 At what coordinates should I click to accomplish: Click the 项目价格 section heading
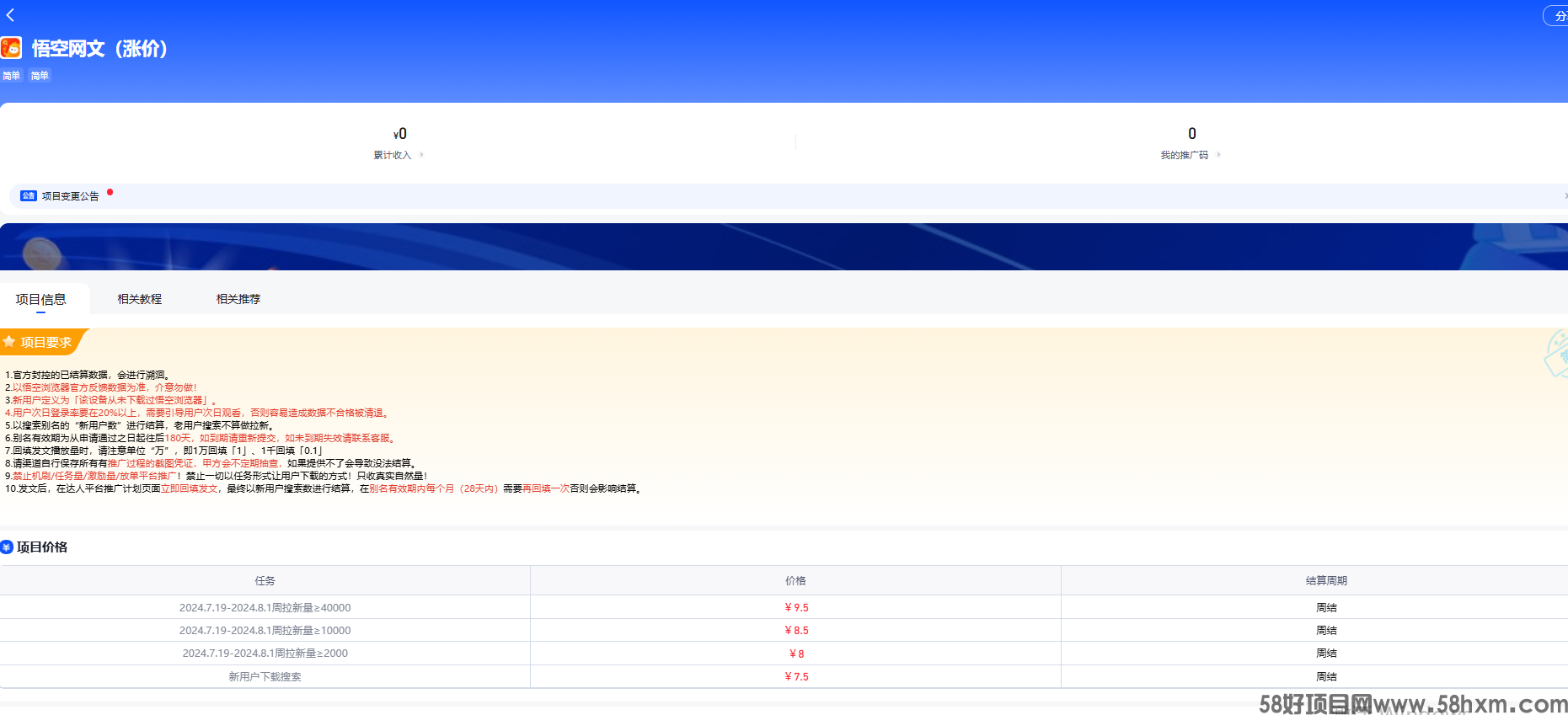tap(42, 547)
